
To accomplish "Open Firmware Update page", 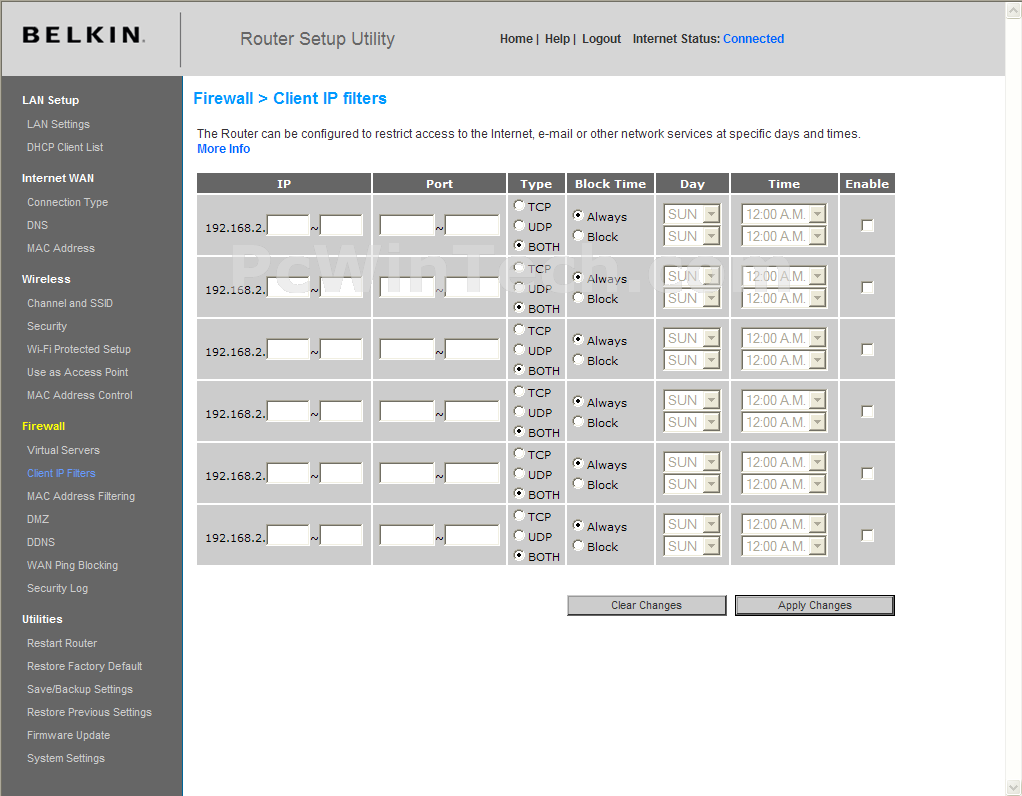I will [68, 735].
